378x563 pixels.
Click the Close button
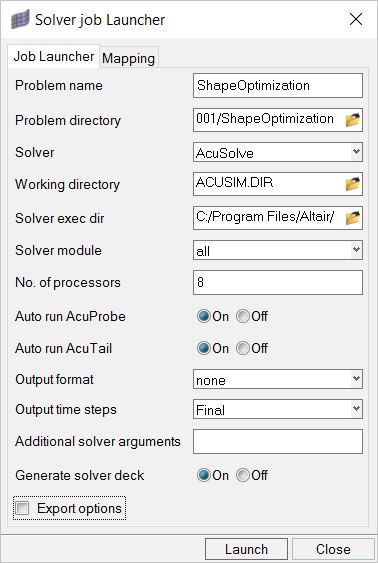coord(333,549)
